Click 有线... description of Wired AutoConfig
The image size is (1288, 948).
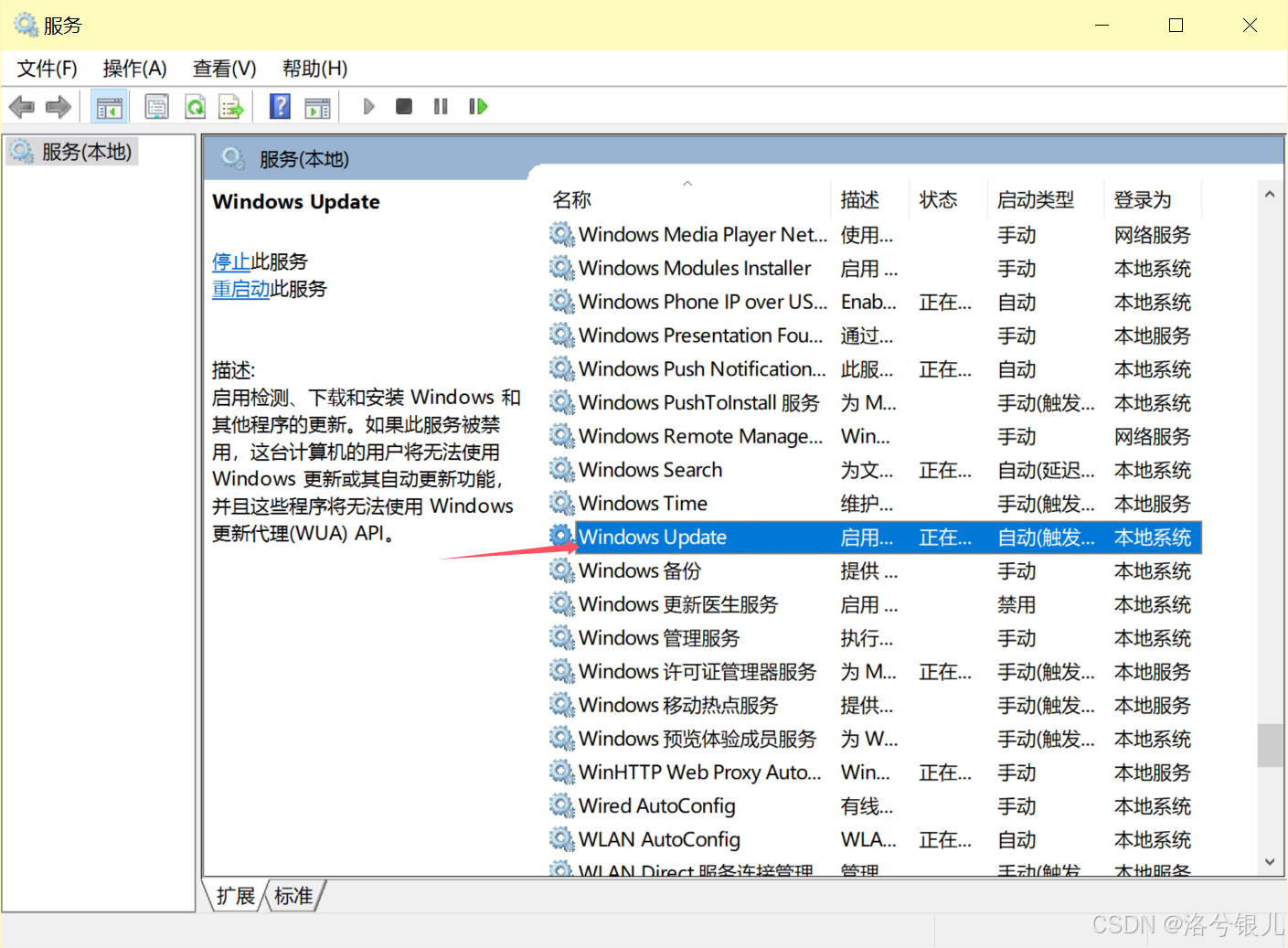(x=867, y=805)
